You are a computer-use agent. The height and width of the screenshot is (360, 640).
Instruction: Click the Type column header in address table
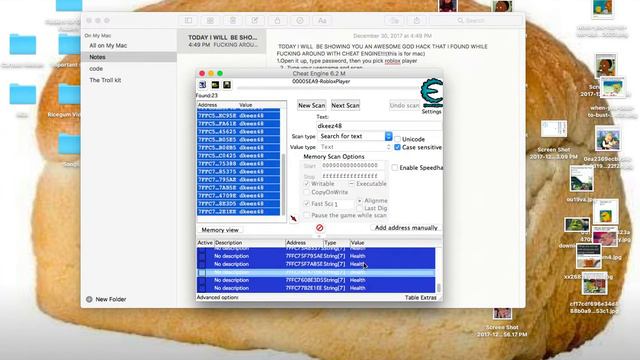point(336,242)
